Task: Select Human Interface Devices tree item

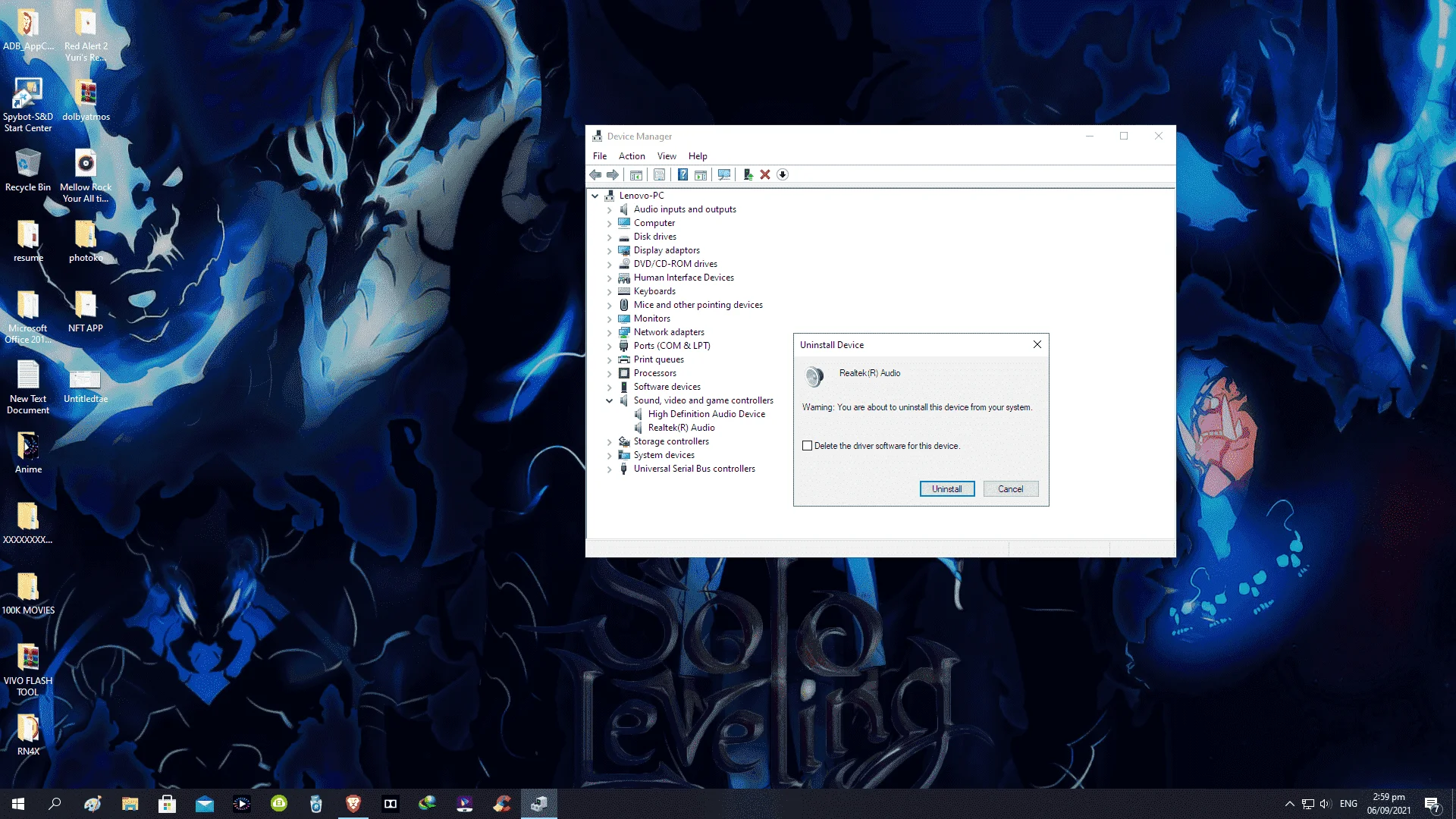Action: click(684, 278)
